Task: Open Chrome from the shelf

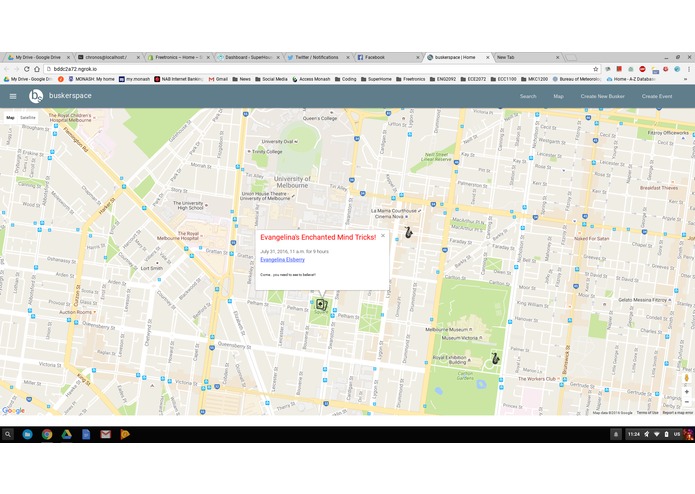Action: 47,435
